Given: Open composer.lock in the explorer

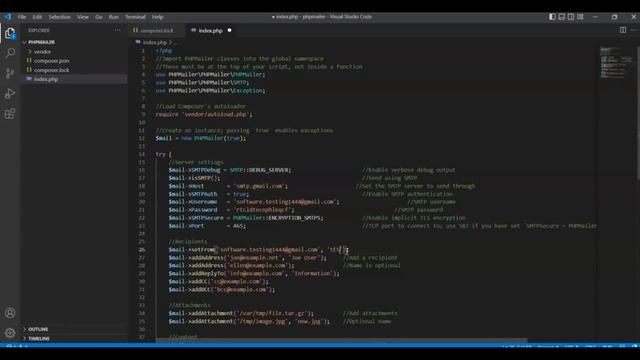Looking at the screenshot, I should pyautogui.click(x=51, y=70).
